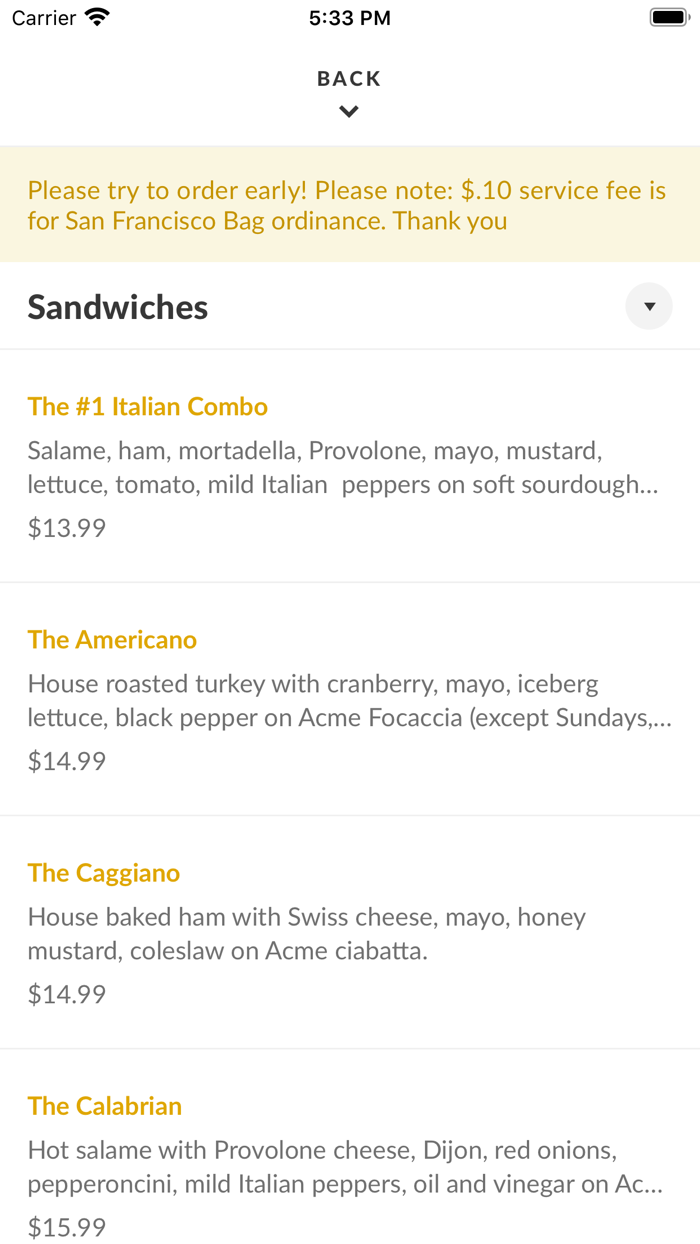Tap the Wi-Fi icon in the status bar
The width and height of the screenshot is (700, 1244).
point(96,16)
